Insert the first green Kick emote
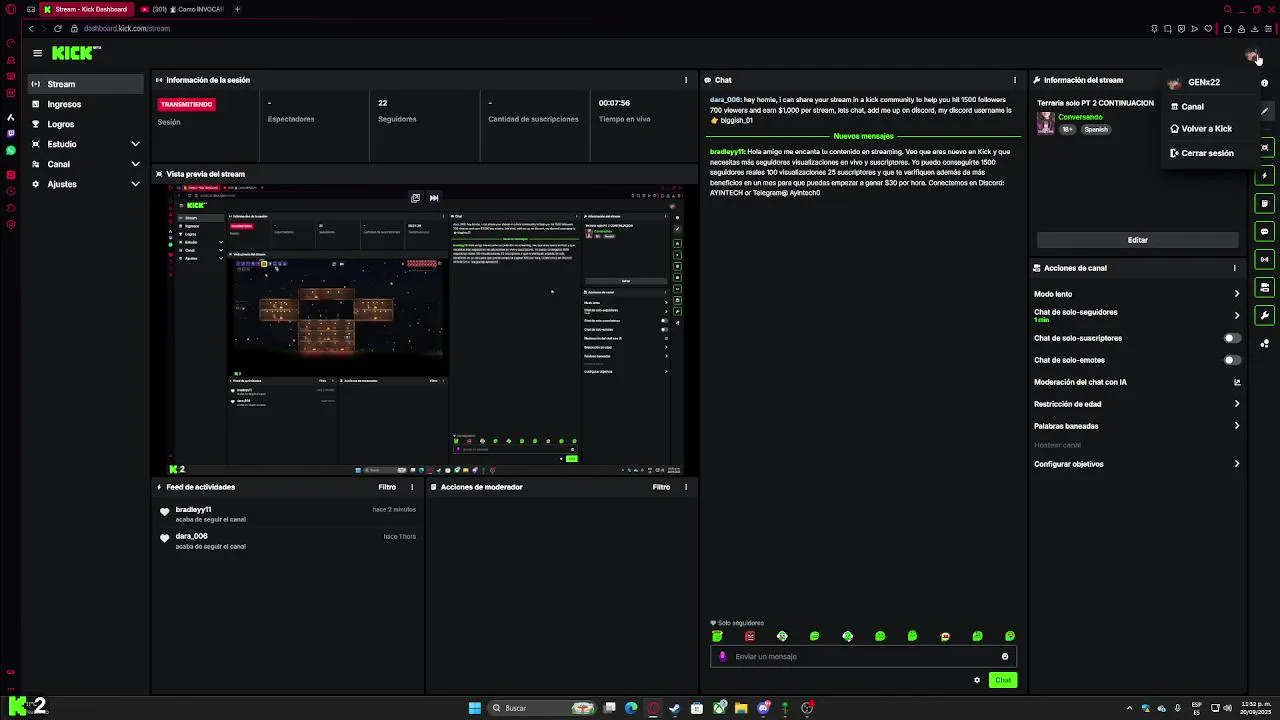The width and height of the screenshot is (1280, 720). coord(717,636)
